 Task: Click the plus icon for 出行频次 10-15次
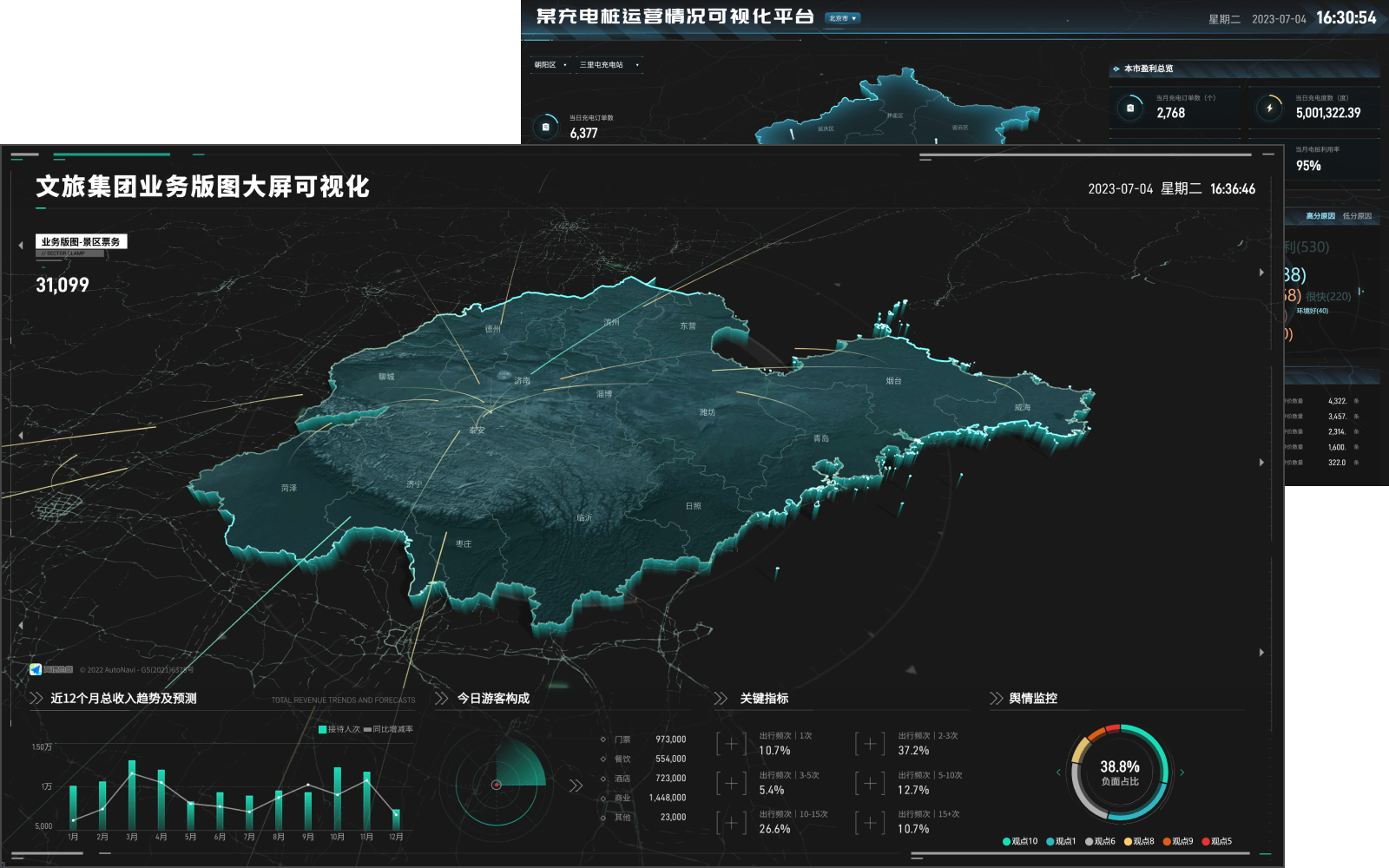click(x=731, y=822)
